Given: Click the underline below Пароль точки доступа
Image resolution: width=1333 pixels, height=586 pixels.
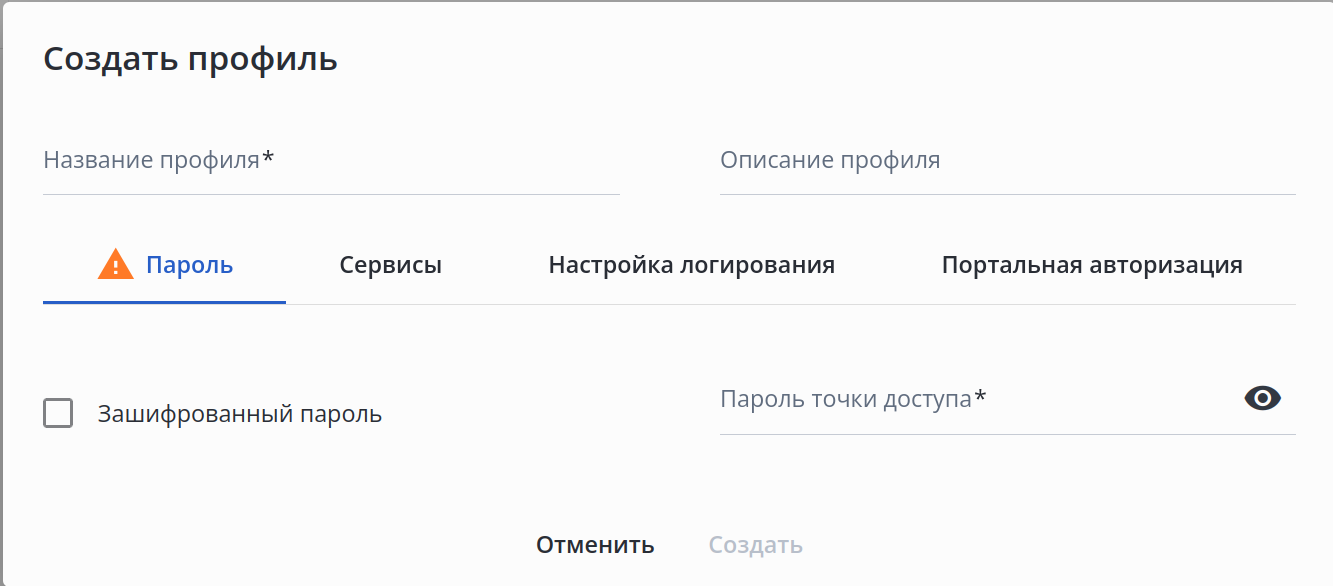Looking at the screenshot, I should (1007, 434).
